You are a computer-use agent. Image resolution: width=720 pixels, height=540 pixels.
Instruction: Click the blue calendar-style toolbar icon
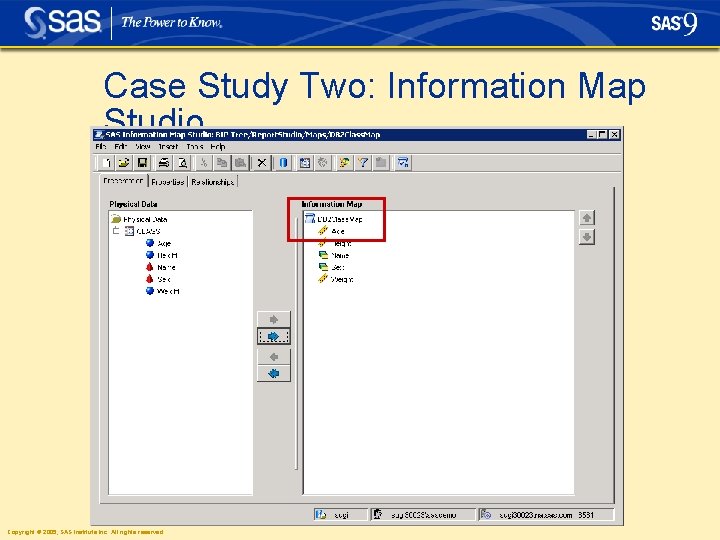click(x=304, y=163)
